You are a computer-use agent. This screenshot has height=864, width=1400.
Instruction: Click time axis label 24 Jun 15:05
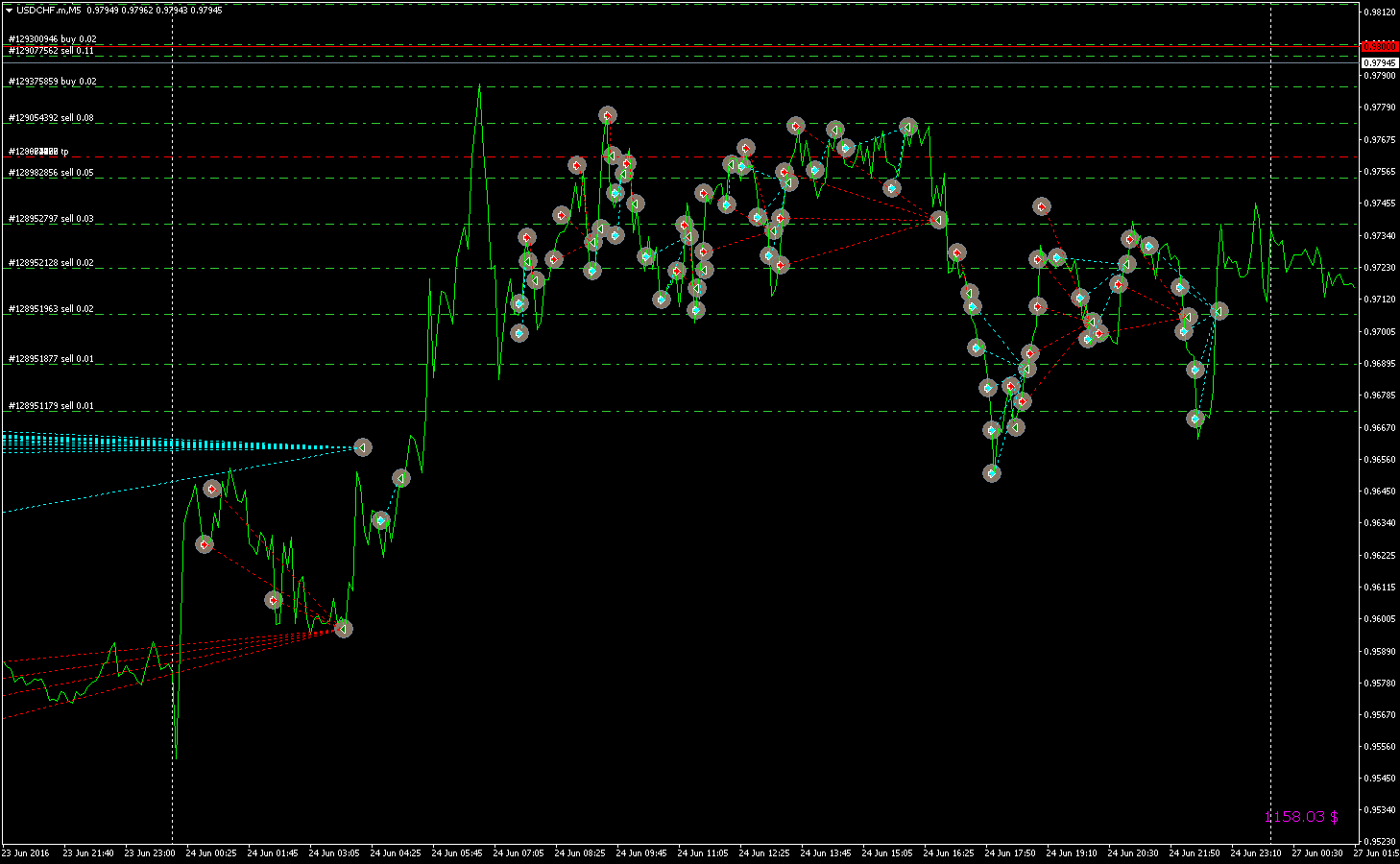click(887, 852)
